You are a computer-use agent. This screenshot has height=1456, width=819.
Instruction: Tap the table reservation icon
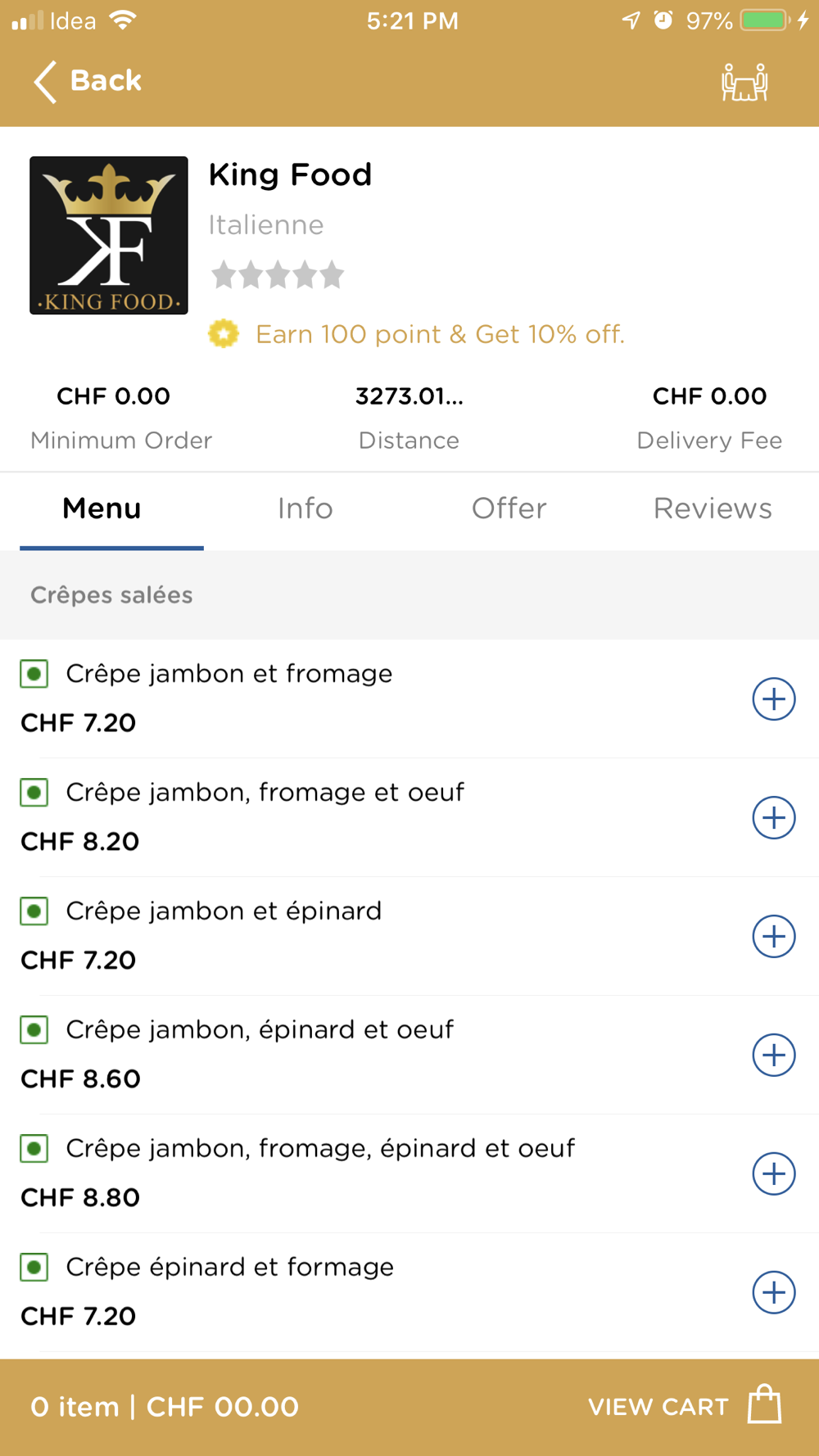tap(744, 82)
